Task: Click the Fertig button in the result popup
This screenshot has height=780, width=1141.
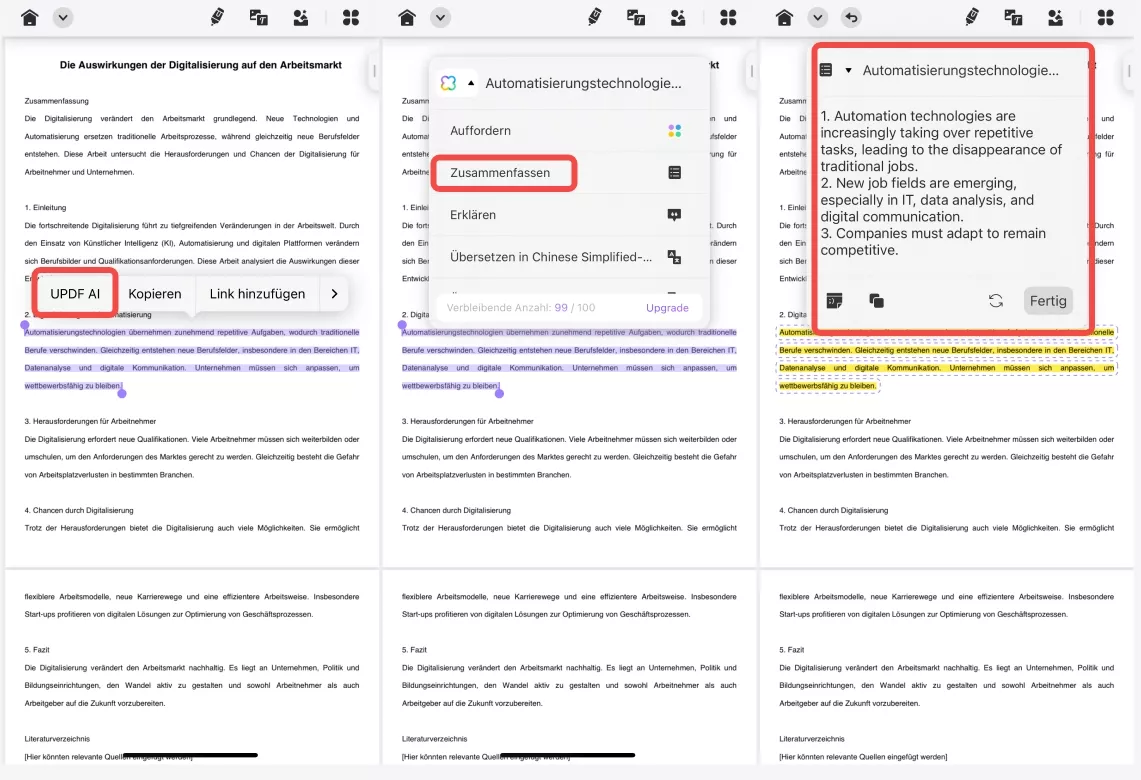Action: 1048,301
